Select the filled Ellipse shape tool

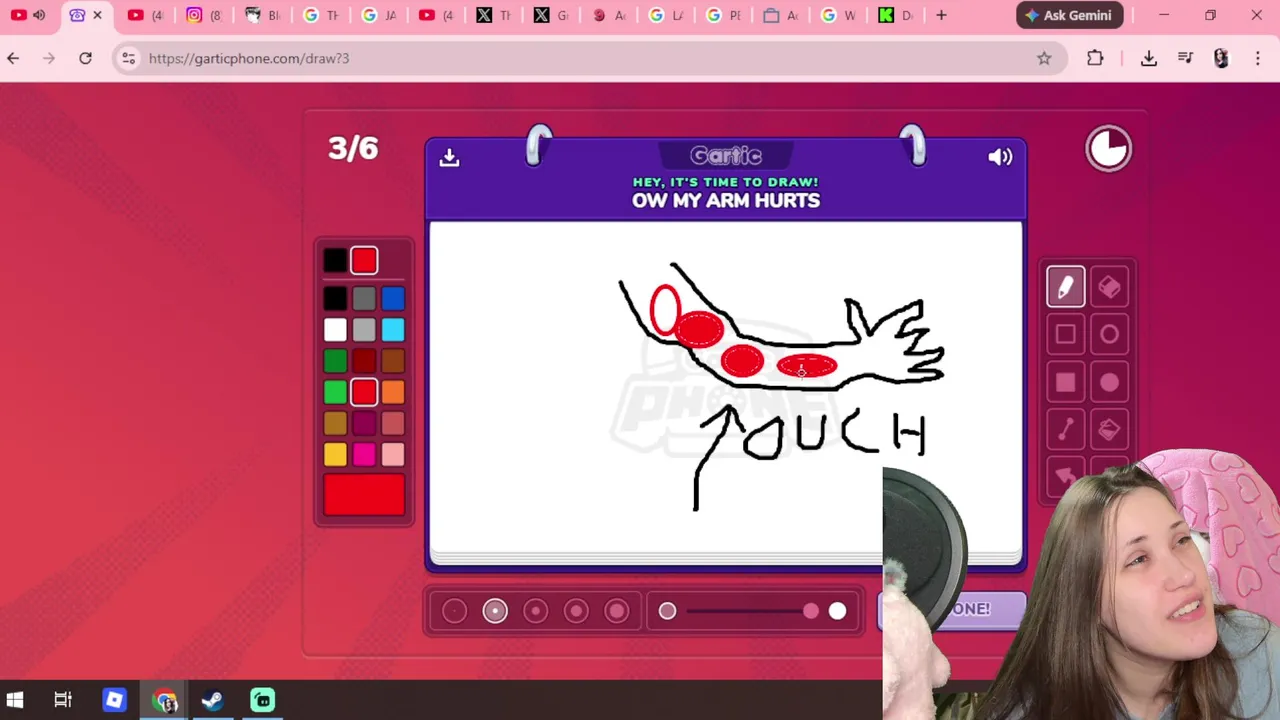point(1109,382)
